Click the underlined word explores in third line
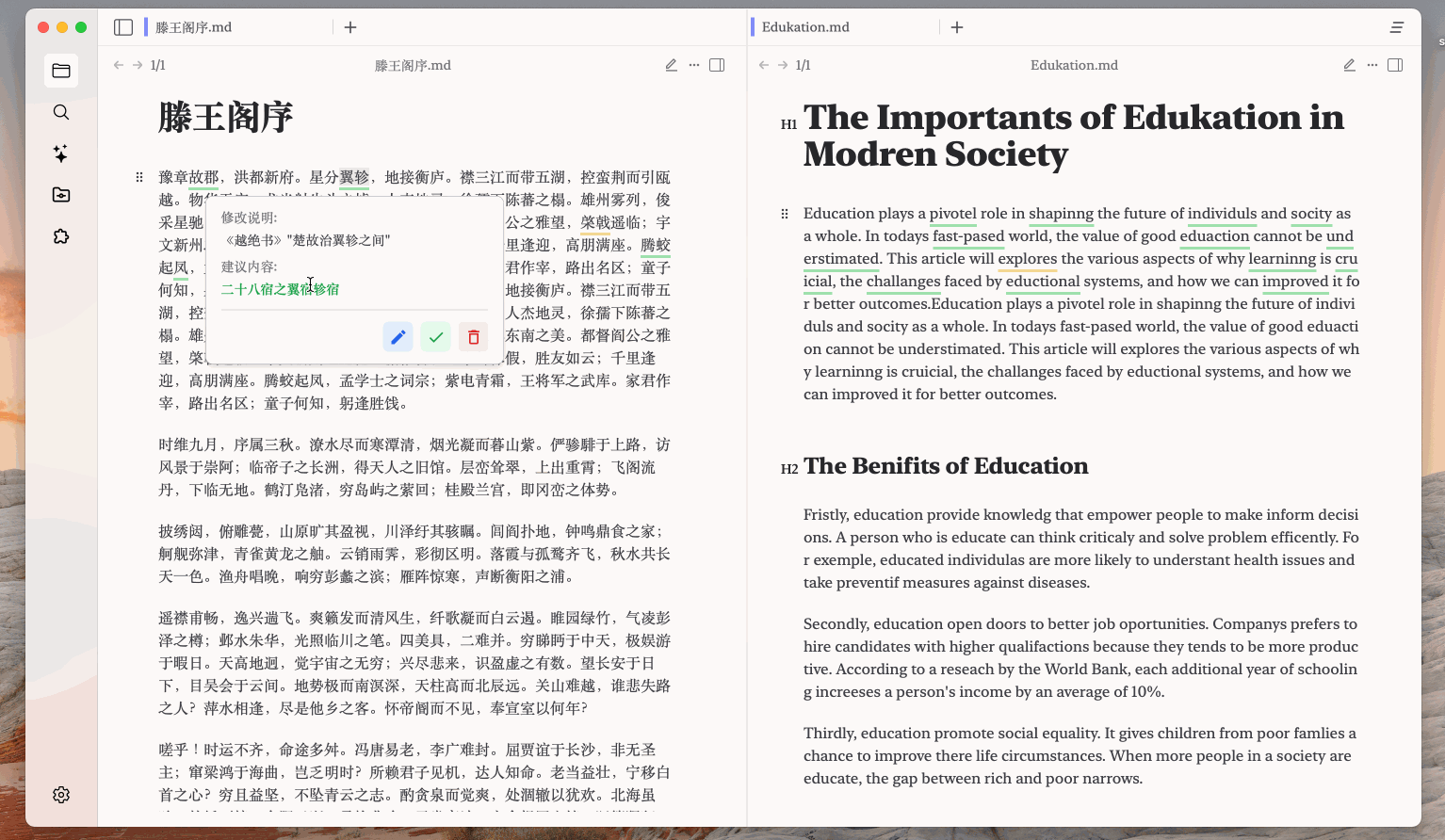Viewport: 1445px width, 840px height. coord(1028,259)
